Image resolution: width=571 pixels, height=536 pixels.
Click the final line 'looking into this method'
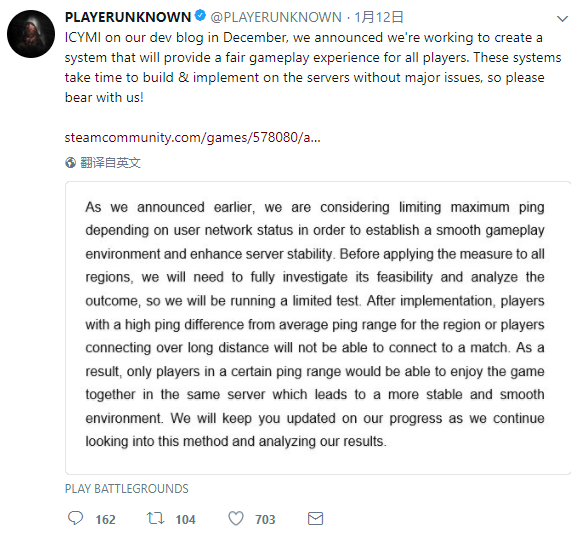pyautogui.click(x=236, y=441)
